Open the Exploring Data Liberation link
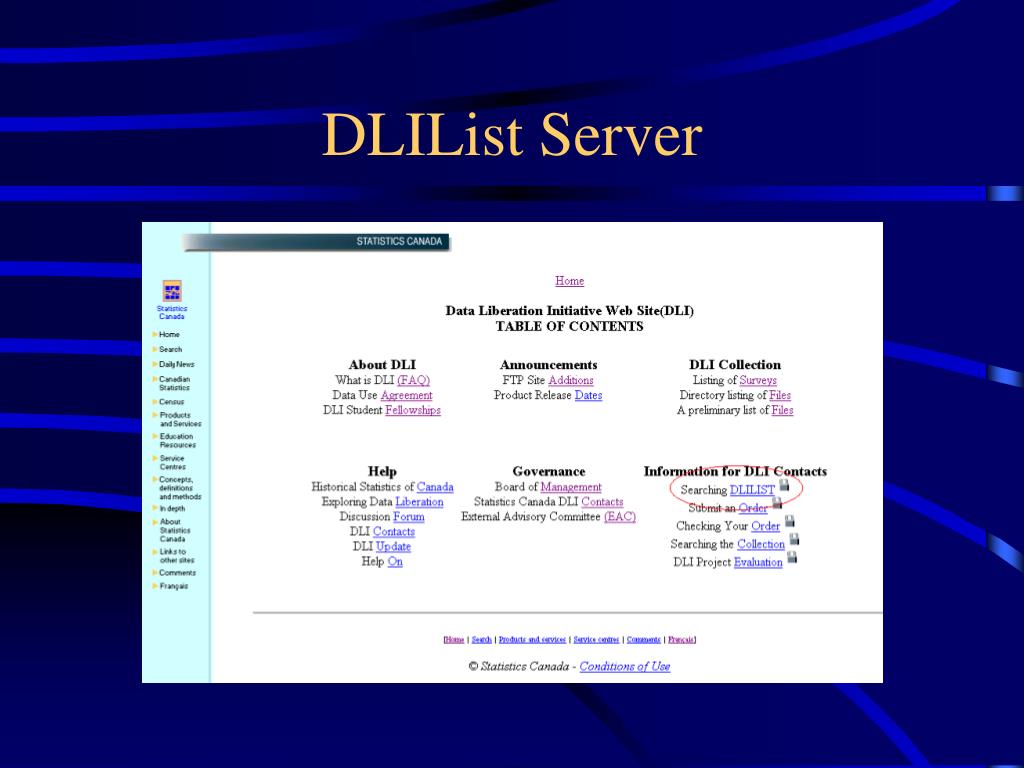 click(419, 502)
